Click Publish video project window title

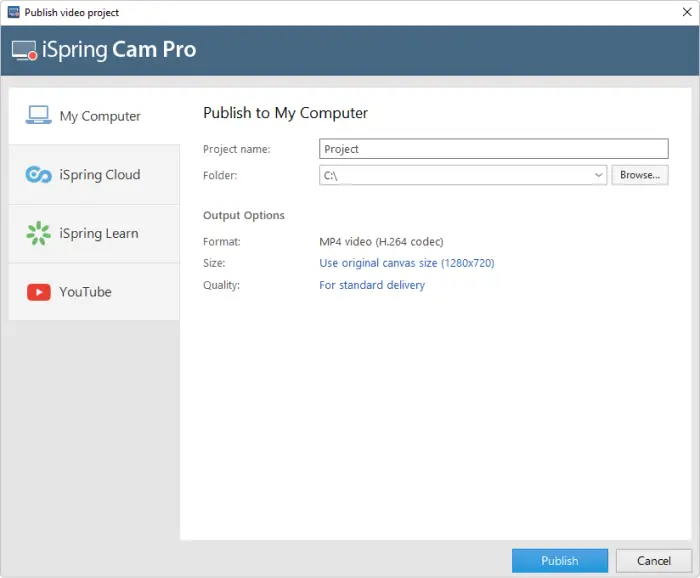point(71,12)
